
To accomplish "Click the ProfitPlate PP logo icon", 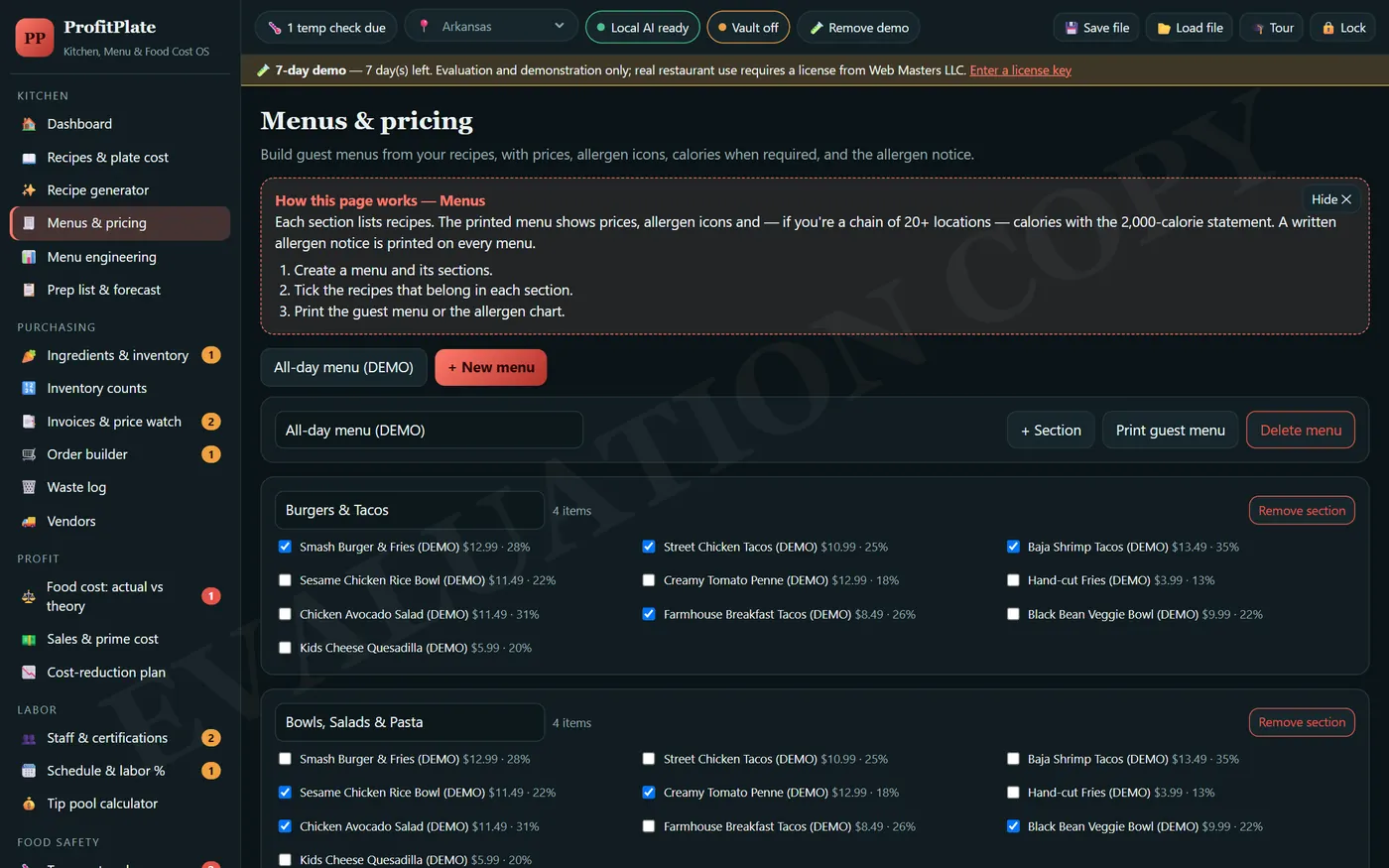I will (35, 38).
